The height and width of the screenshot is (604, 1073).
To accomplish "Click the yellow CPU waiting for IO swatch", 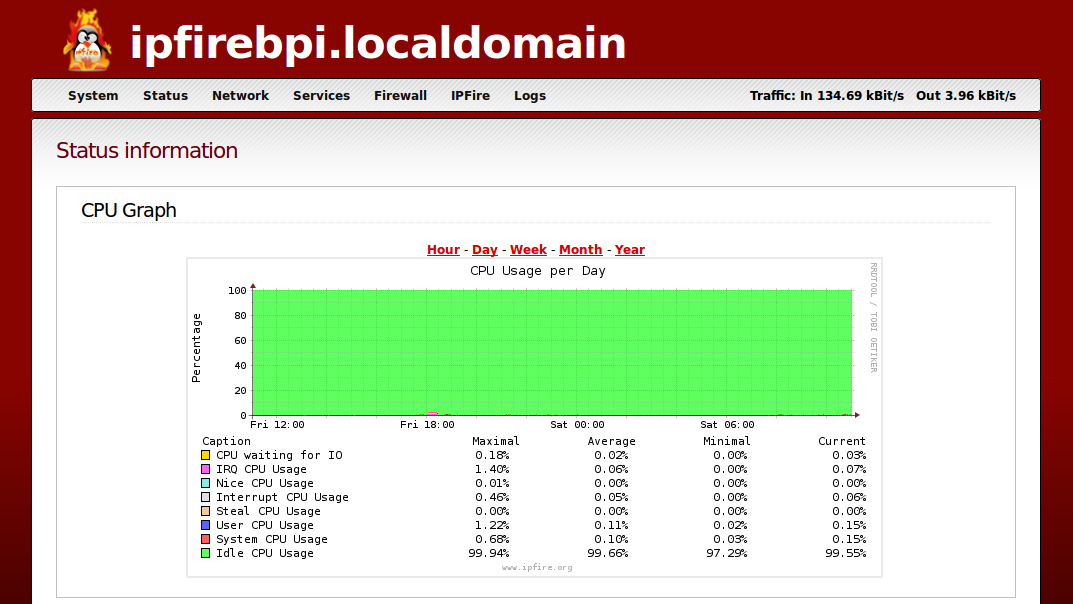I will click(205, 455).
